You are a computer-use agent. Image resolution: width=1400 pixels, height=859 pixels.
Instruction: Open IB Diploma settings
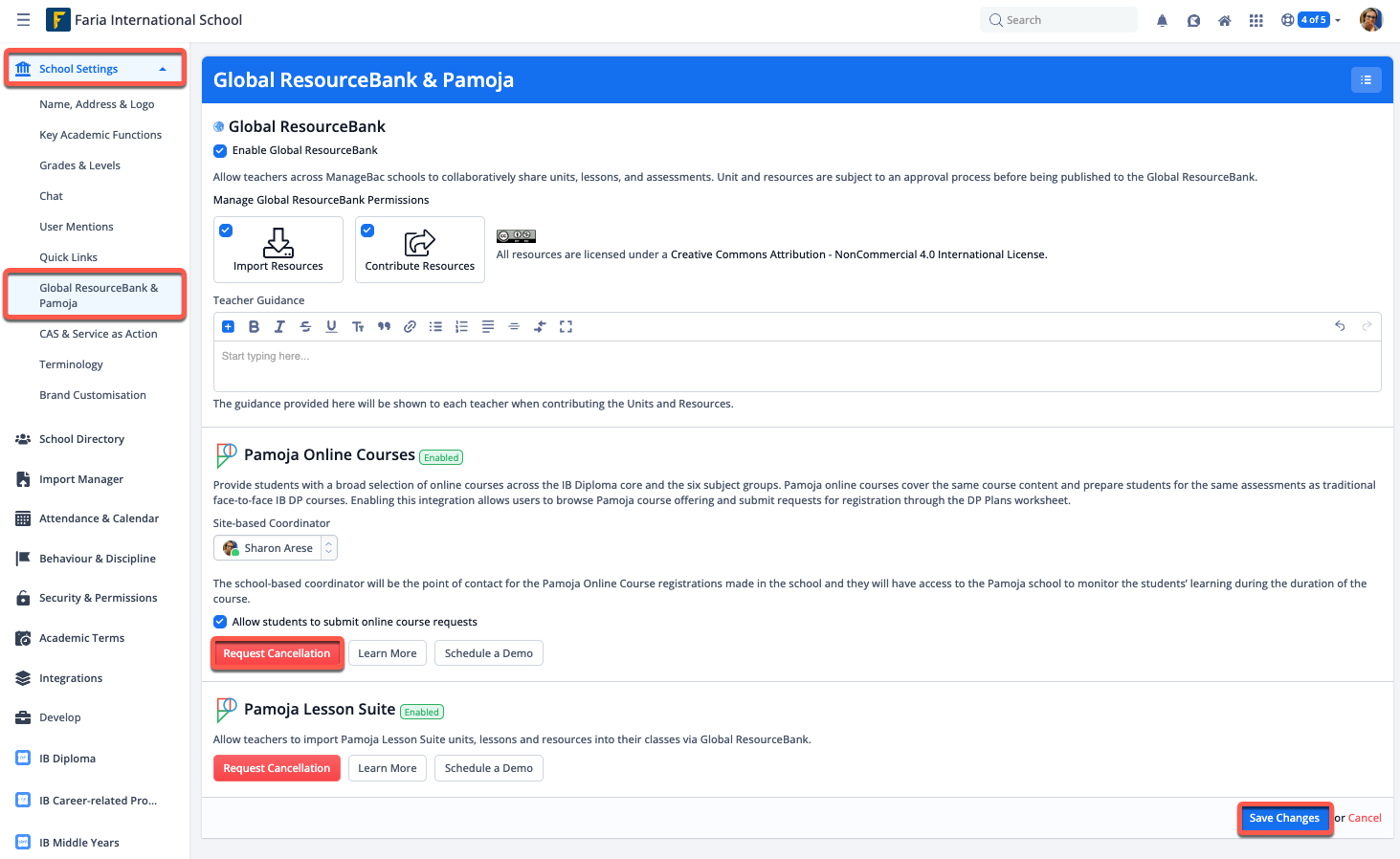[67, 759]
